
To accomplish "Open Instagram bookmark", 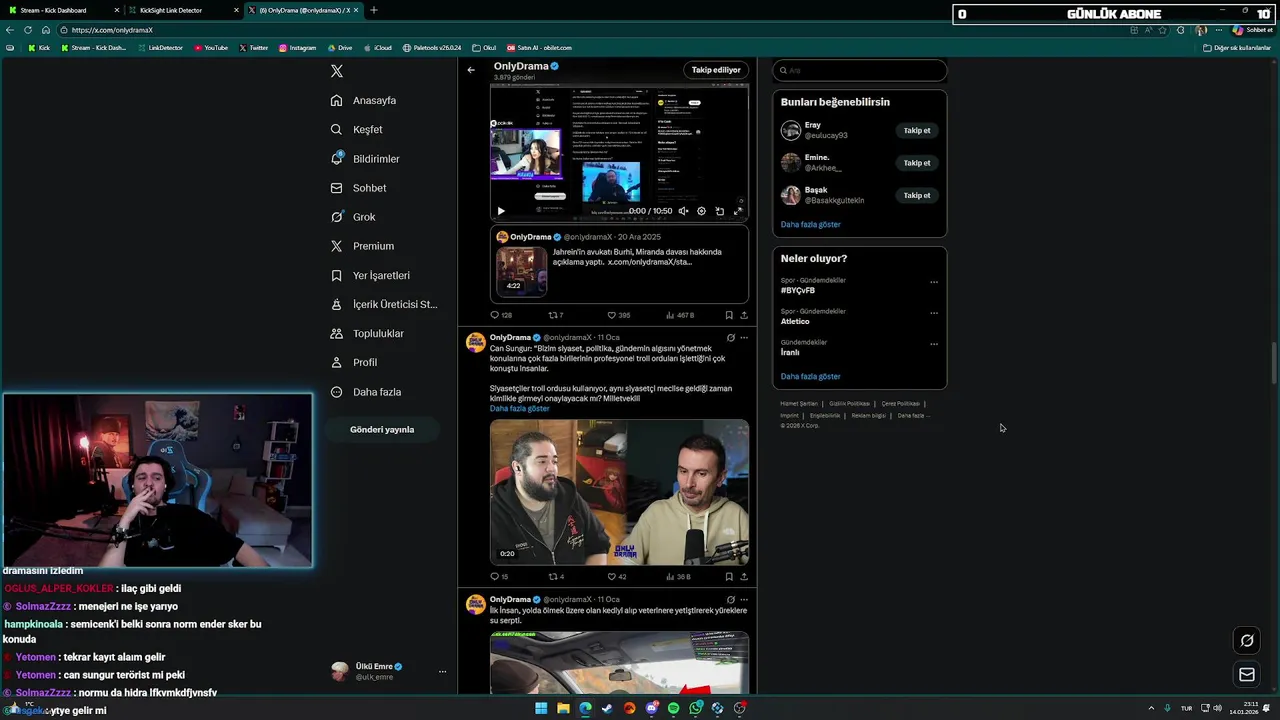I will pyautogui.click(x=297, y=48).
